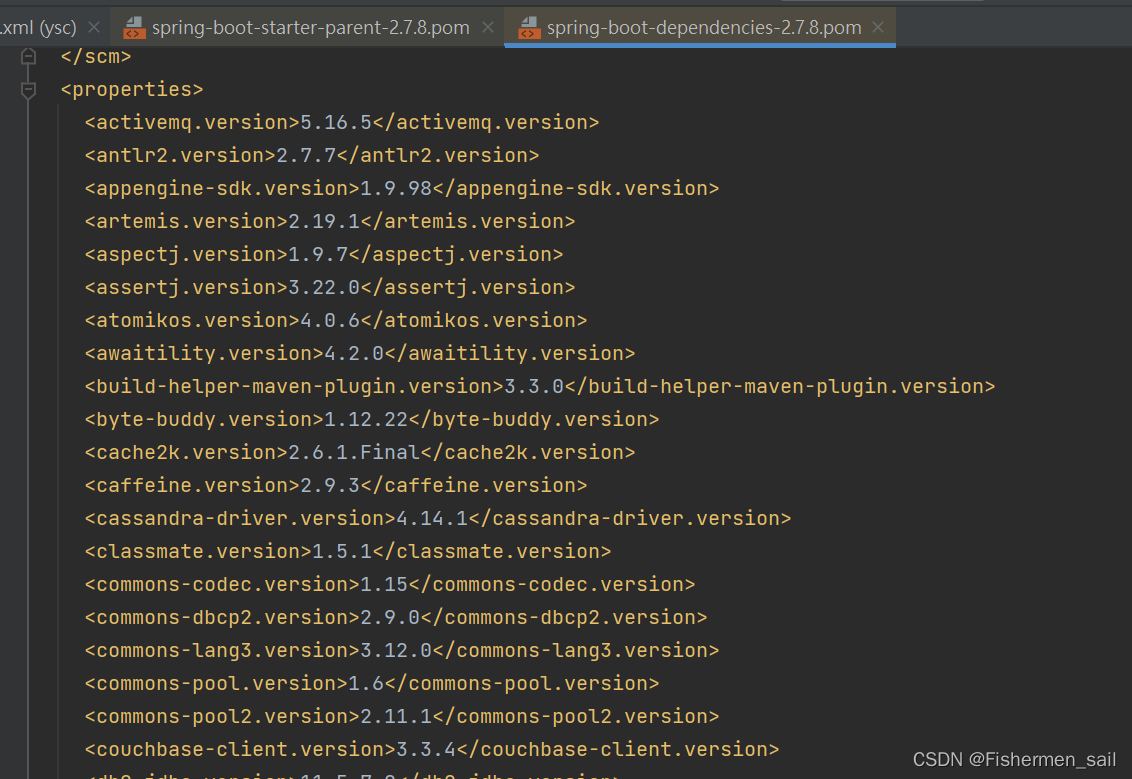This screenshot has width=1132, height=779.
Task: Click atomikos.version value 4.0.6
Action: click(x=330, y=321)
